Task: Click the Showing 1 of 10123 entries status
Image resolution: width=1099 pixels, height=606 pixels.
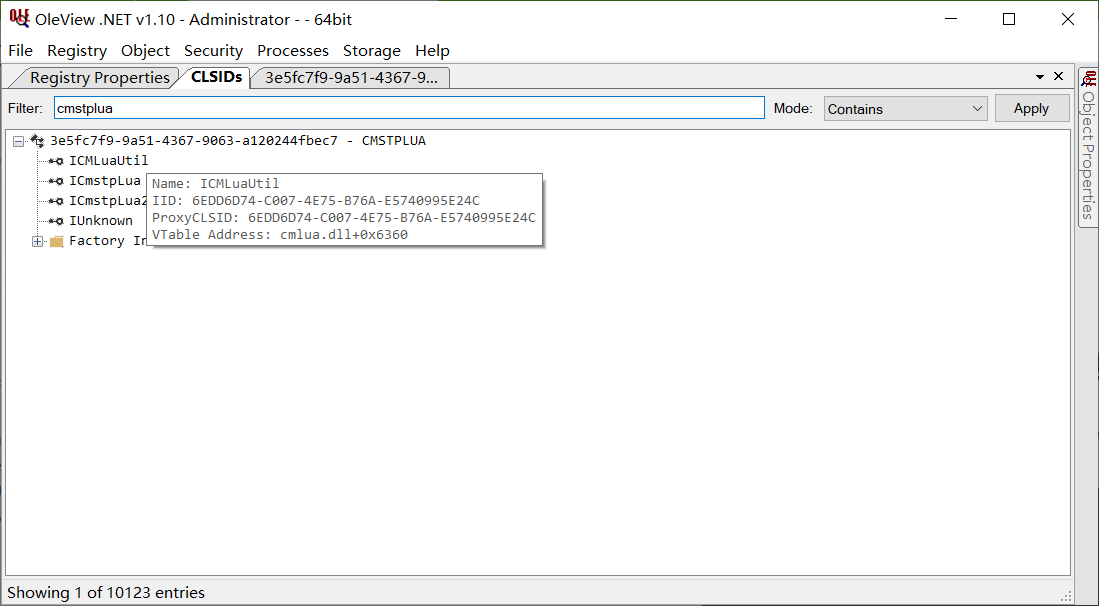Action: (x=106, y=593)
